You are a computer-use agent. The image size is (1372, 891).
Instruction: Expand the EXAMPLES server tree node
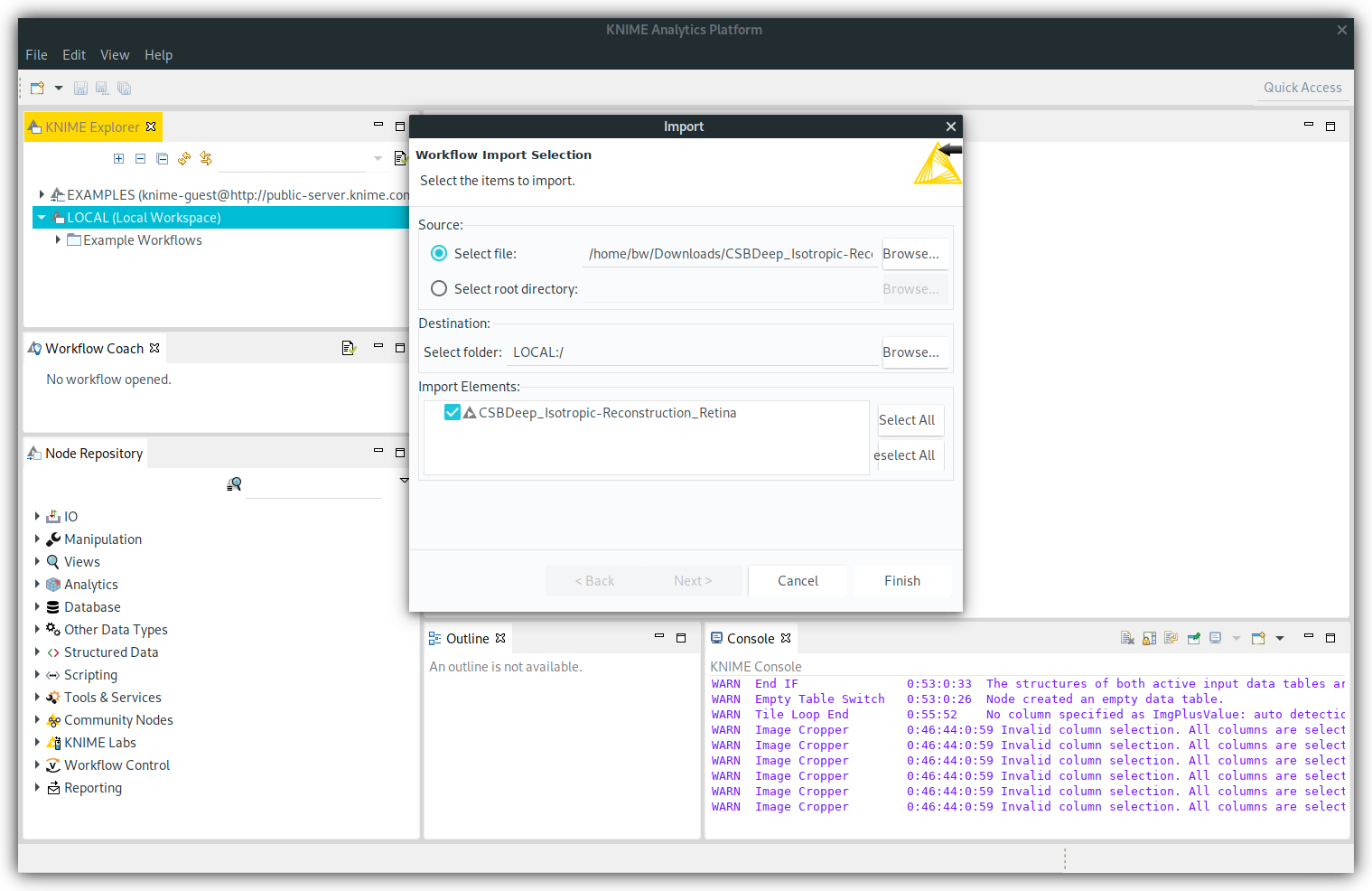[x=42, y=194]
